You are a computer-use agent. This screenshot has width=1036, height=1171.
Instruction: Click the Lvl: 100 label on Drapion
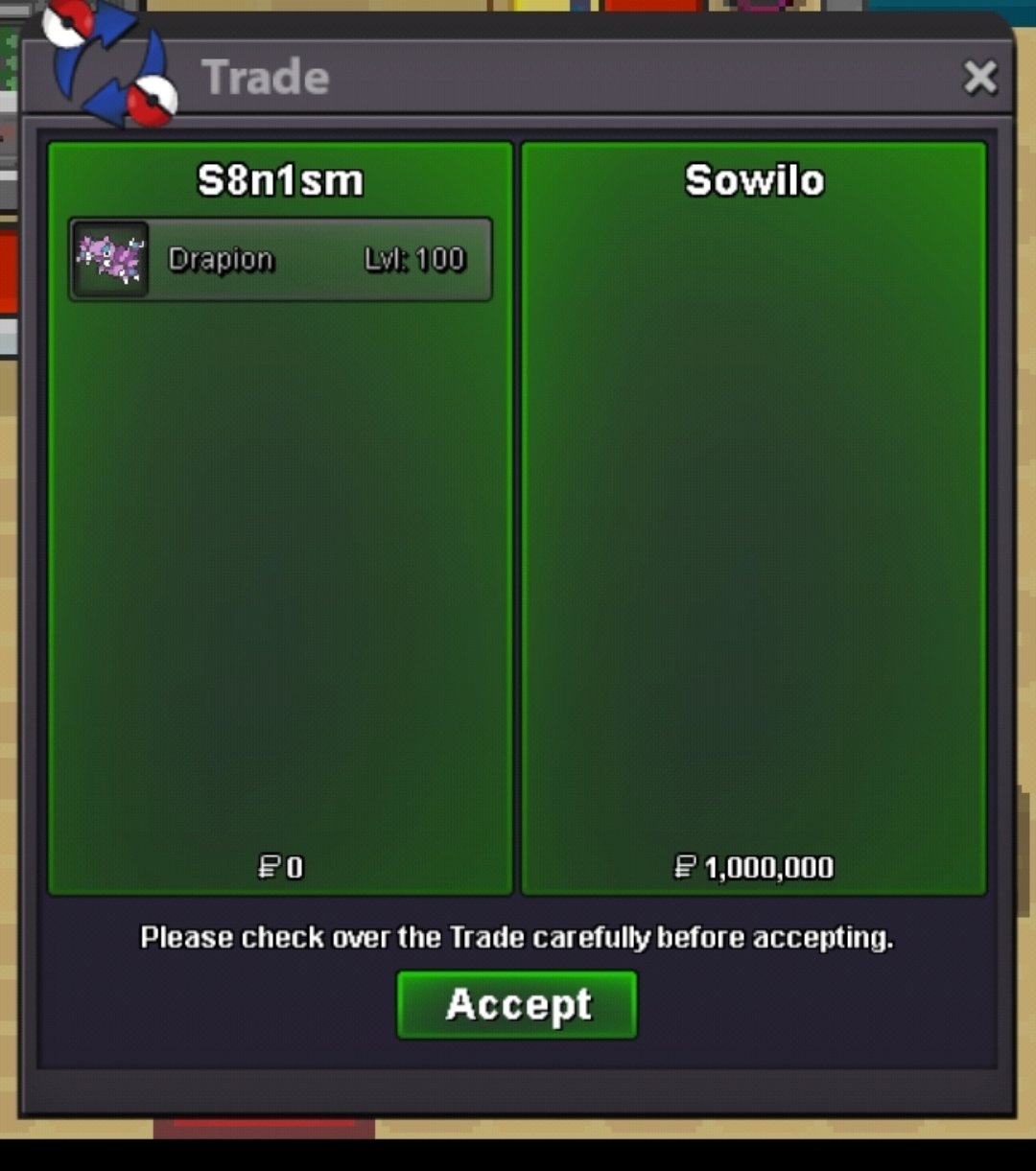(414, 259)
